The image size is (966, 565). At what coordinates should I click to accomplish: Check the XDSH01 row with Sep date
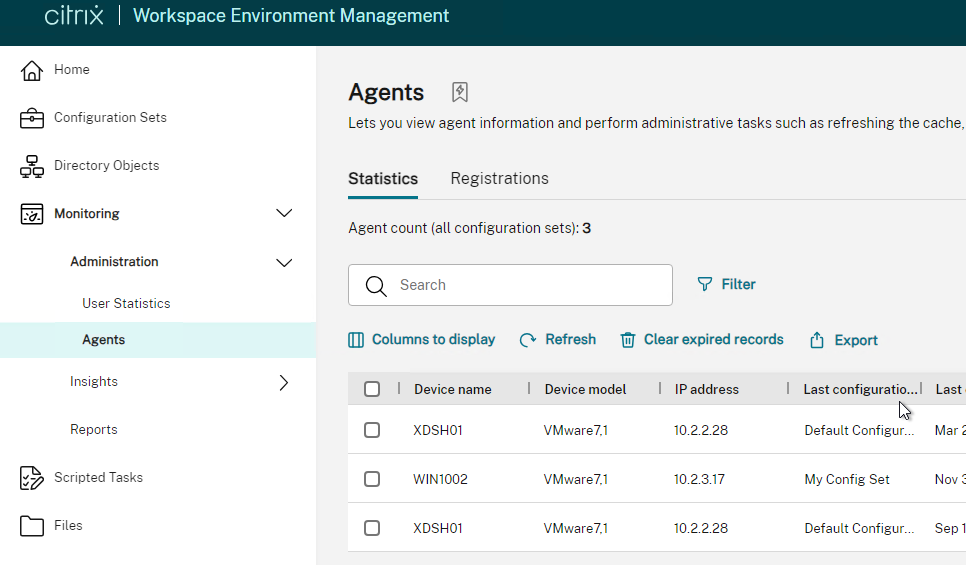[x=371, y=528]
